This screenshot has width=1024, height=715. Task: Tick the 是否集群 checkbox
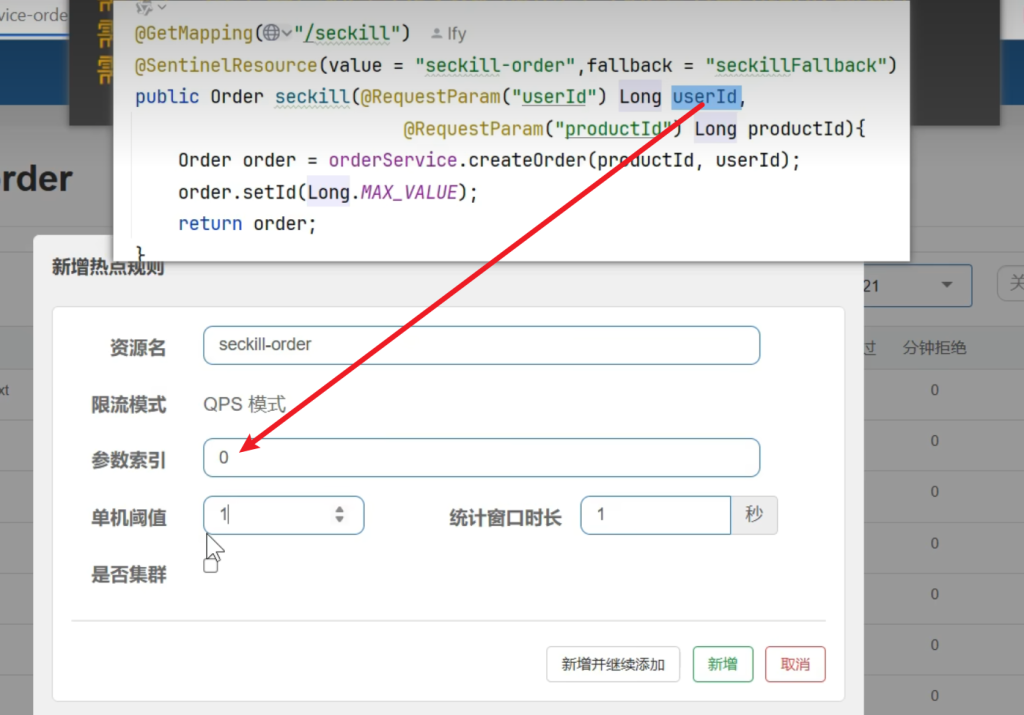point(210,566)
